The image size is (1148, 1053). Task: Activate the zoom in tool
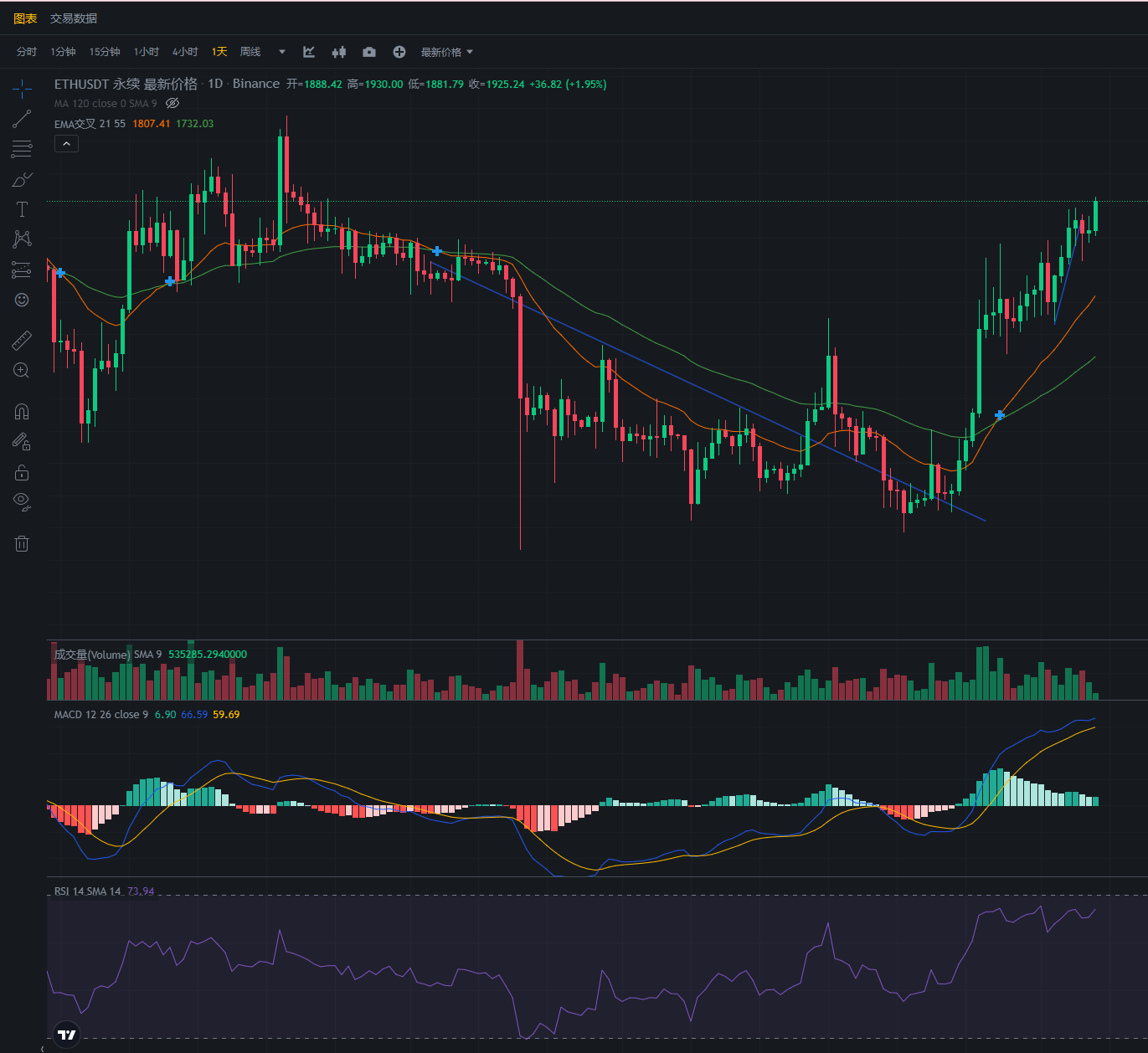[22, 370]
